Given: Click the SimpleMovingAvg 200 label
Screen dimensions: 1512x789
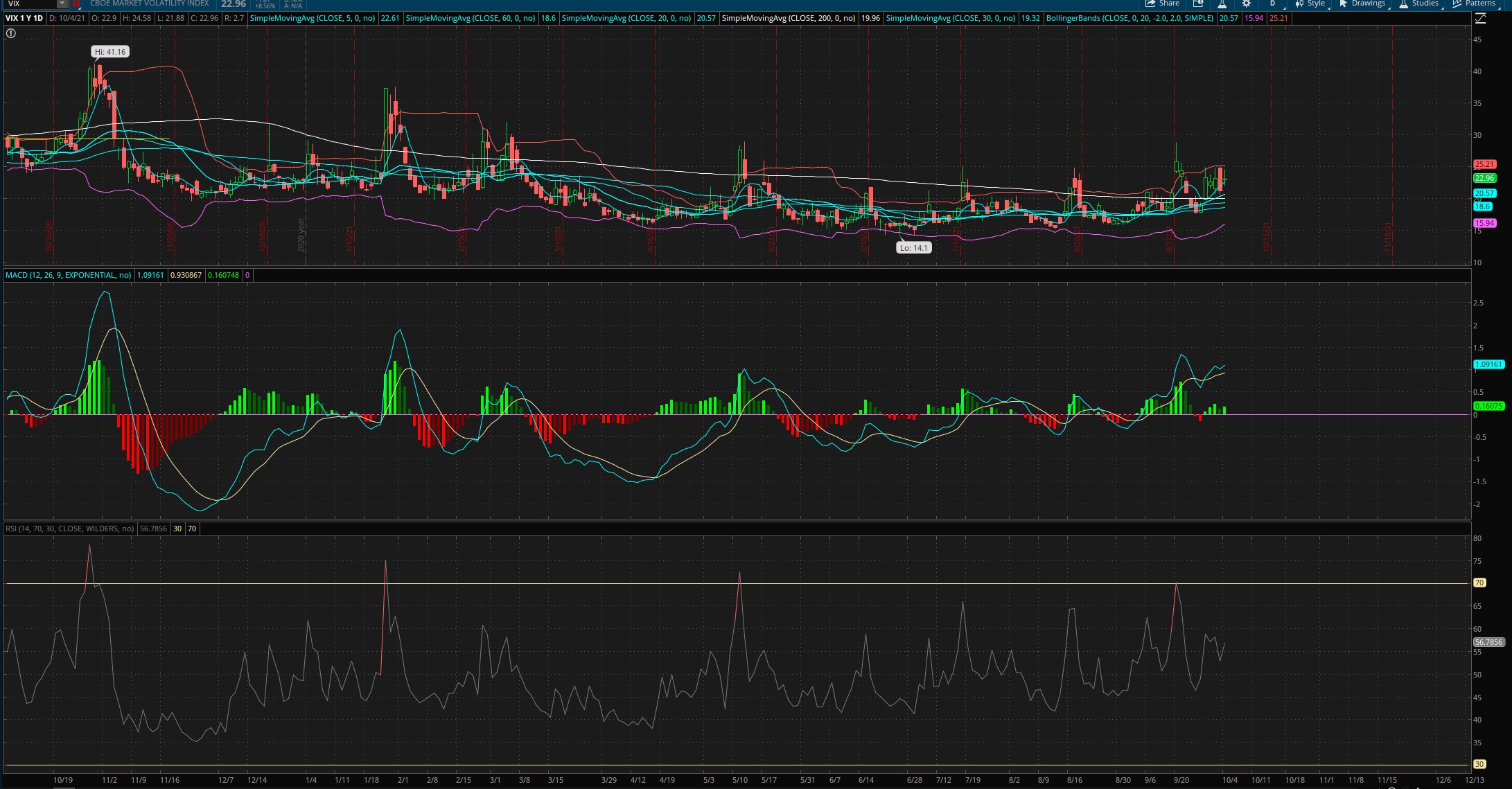Looking at the screenshot, I should 788,18.
